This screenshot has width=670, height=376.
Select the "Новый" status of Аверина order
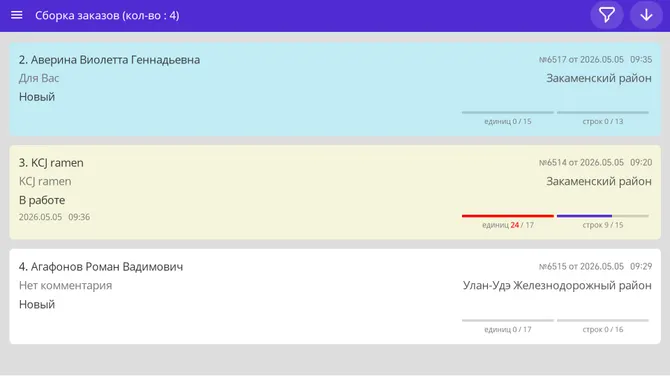pos(37,97)
